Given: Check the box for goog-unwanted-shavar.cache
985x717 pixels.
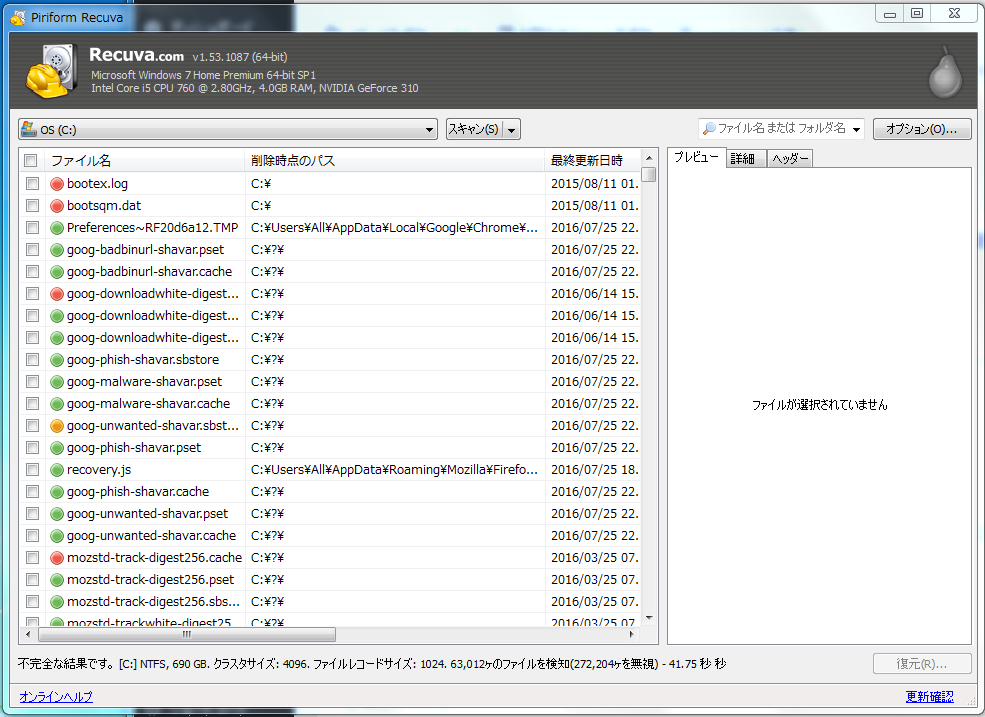Looking at the screenshot, I should tap(32, 535).
